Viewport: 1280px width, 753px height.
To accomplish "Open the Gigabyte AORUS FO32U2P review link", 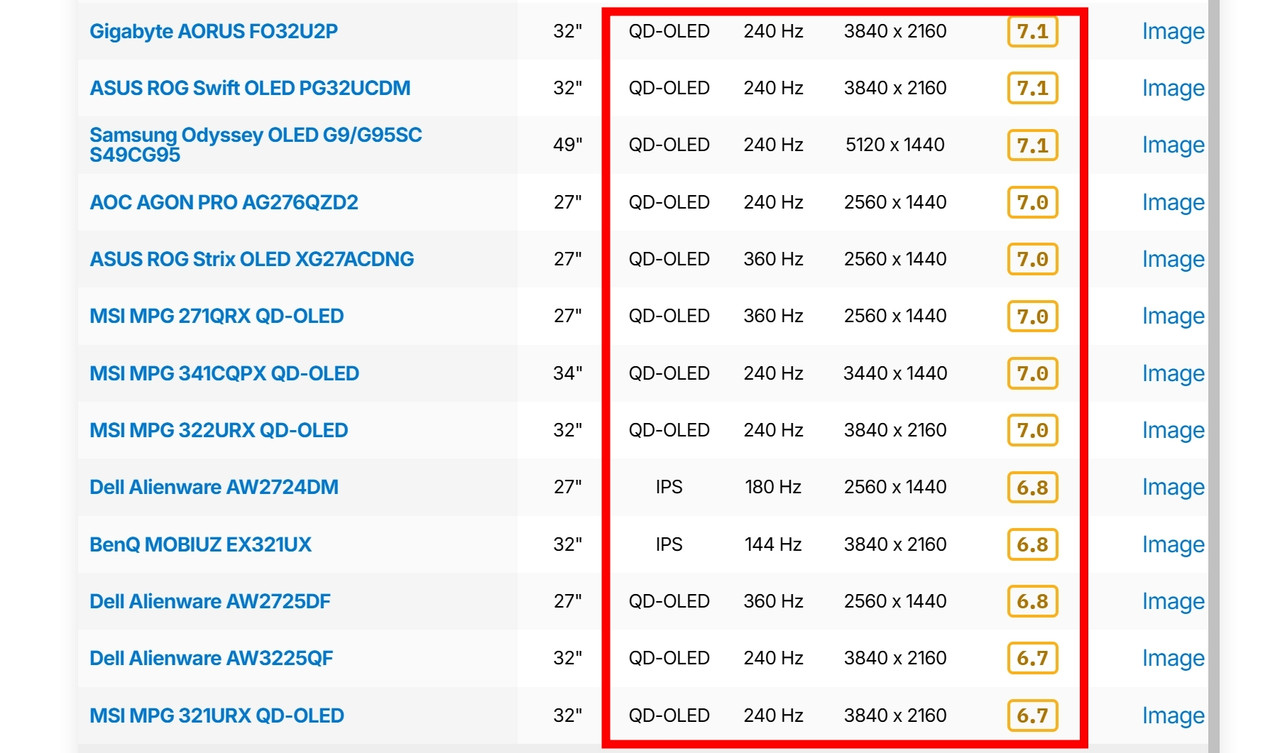I will [214, 31].
